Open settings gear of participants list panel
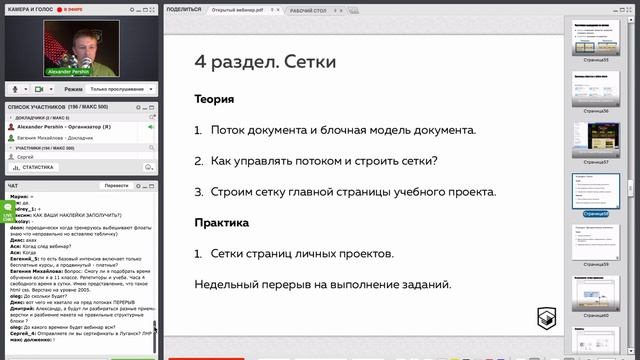The image size is (640, 360). 138,107
